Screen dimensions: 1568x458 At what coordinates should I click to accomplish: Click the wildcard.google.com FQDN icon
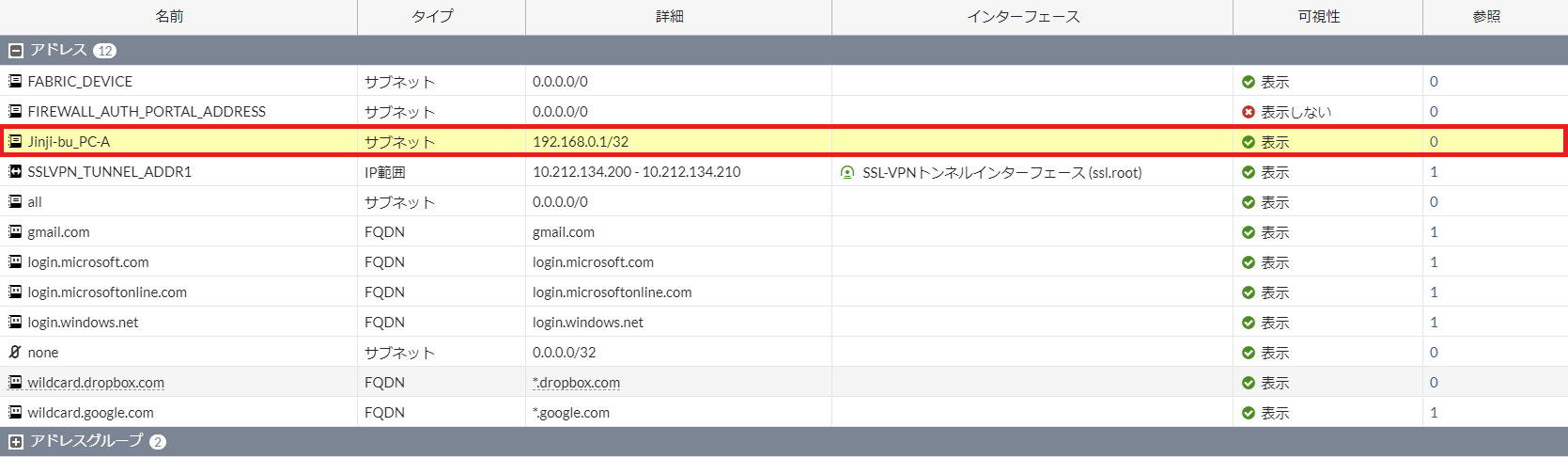tap(15, 412)
